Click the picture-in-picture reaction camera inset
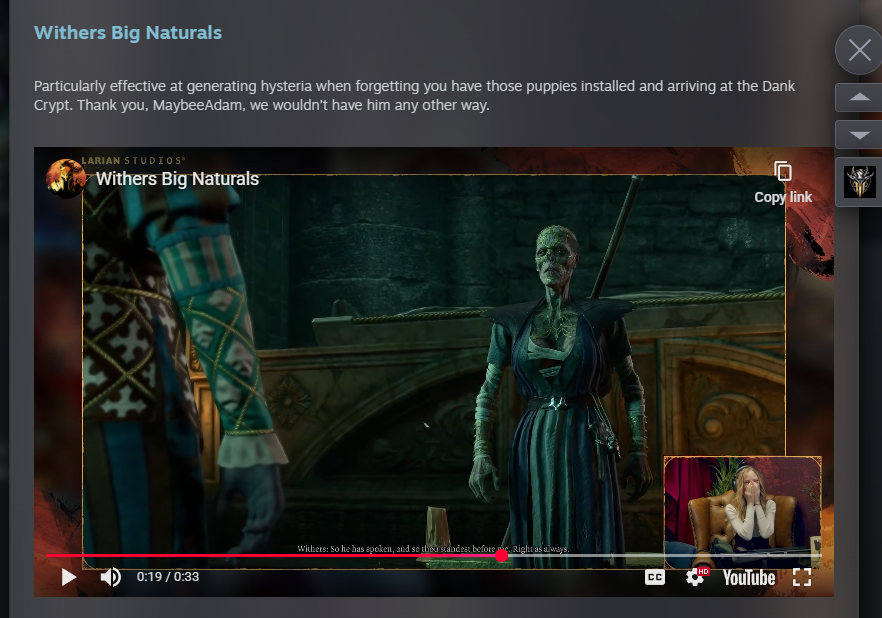The height and width of the screenshot is (618, 882). 742,512
